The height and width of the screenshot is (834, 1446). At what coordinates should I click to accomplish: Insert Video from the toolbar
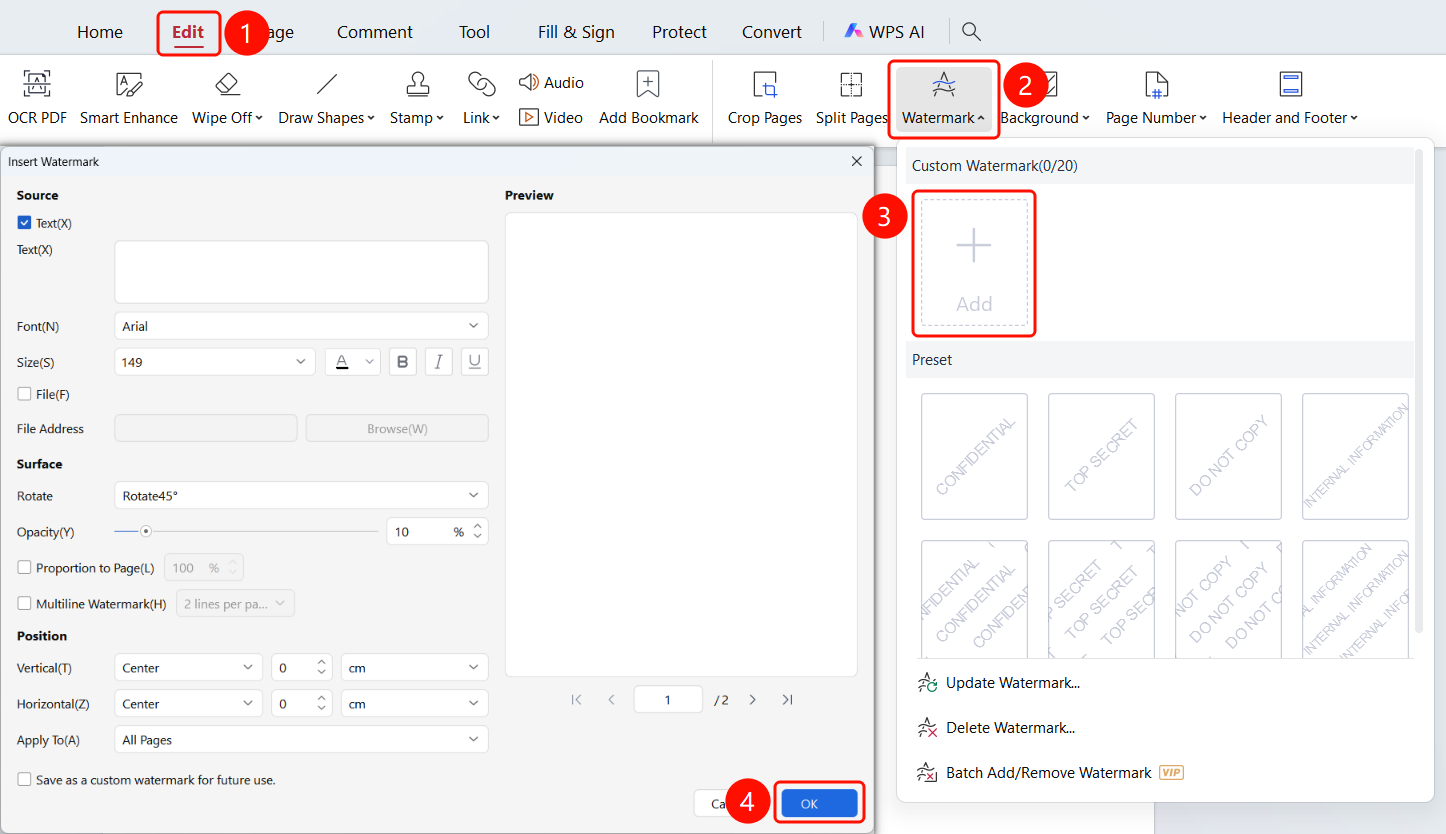[x=551, y=117]
